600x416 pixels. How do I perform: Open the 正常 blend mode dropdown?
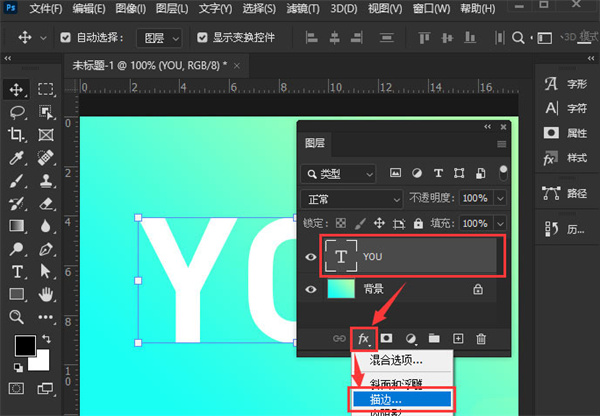point(352,199)
